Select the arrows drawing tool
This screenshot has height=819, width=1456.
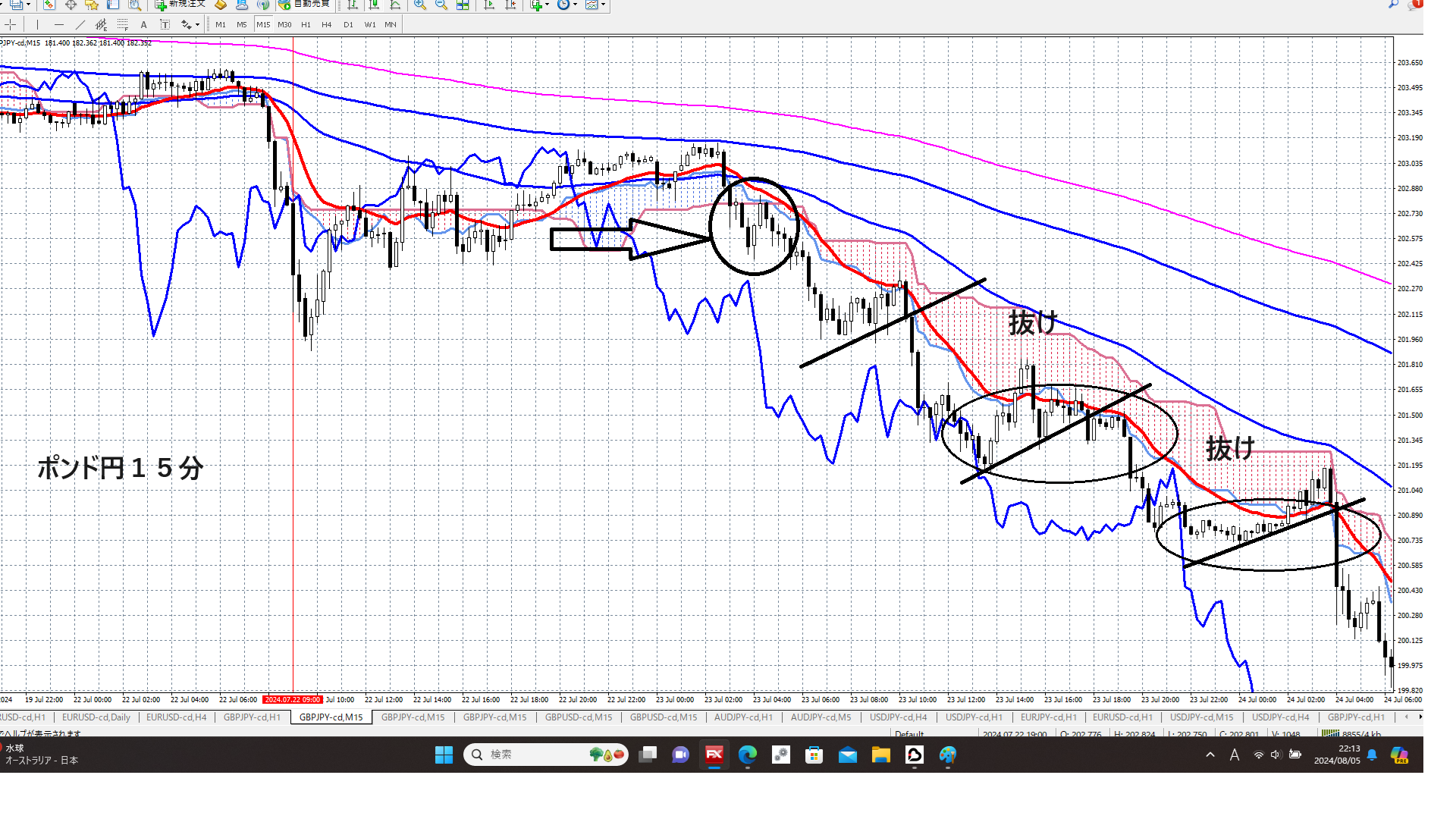[186, 24]
